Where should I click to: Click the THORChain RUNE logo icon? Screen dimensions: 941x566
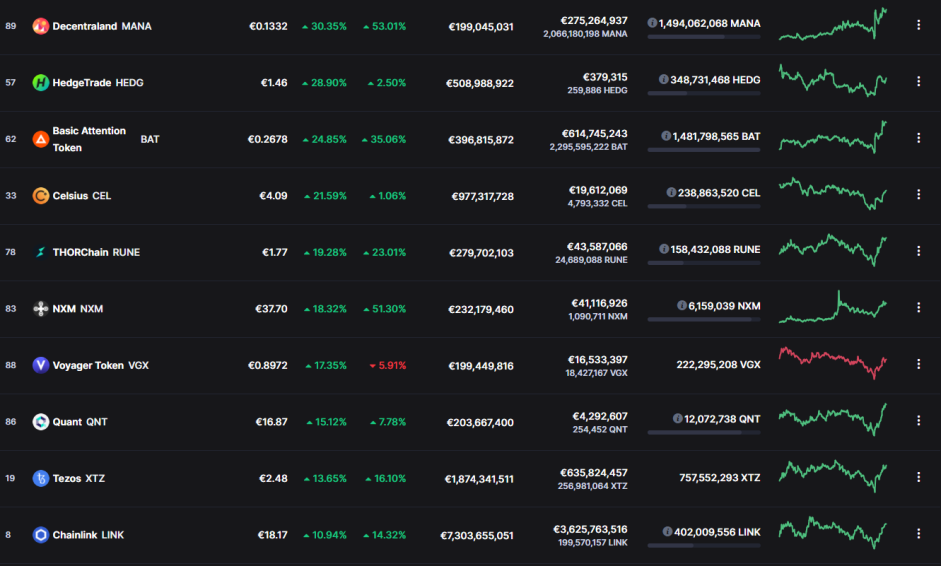pyautogui.click(x=40, y=252)
